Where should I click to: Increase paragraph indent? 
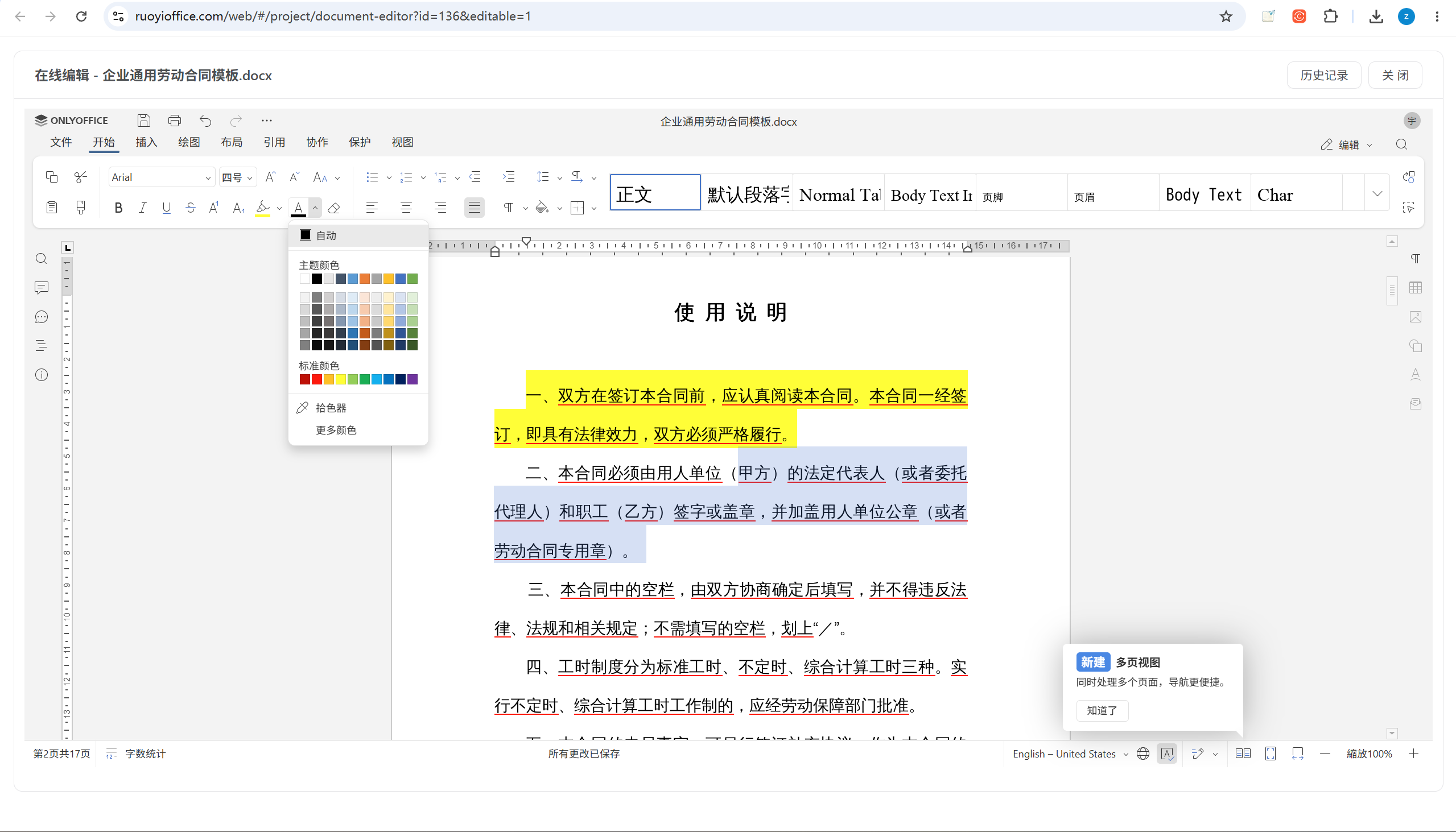click(x=509, y=177)
